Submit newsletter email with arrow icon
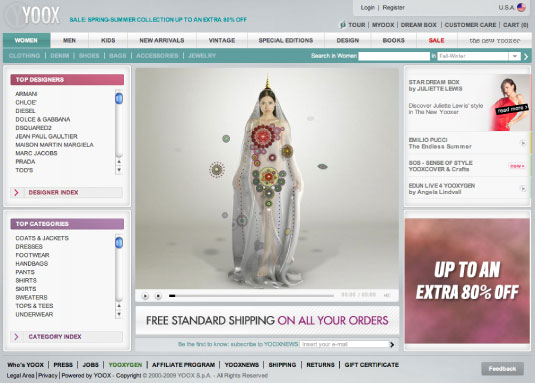This screenshot has width=535, height=383. click(x=392, y=344)
